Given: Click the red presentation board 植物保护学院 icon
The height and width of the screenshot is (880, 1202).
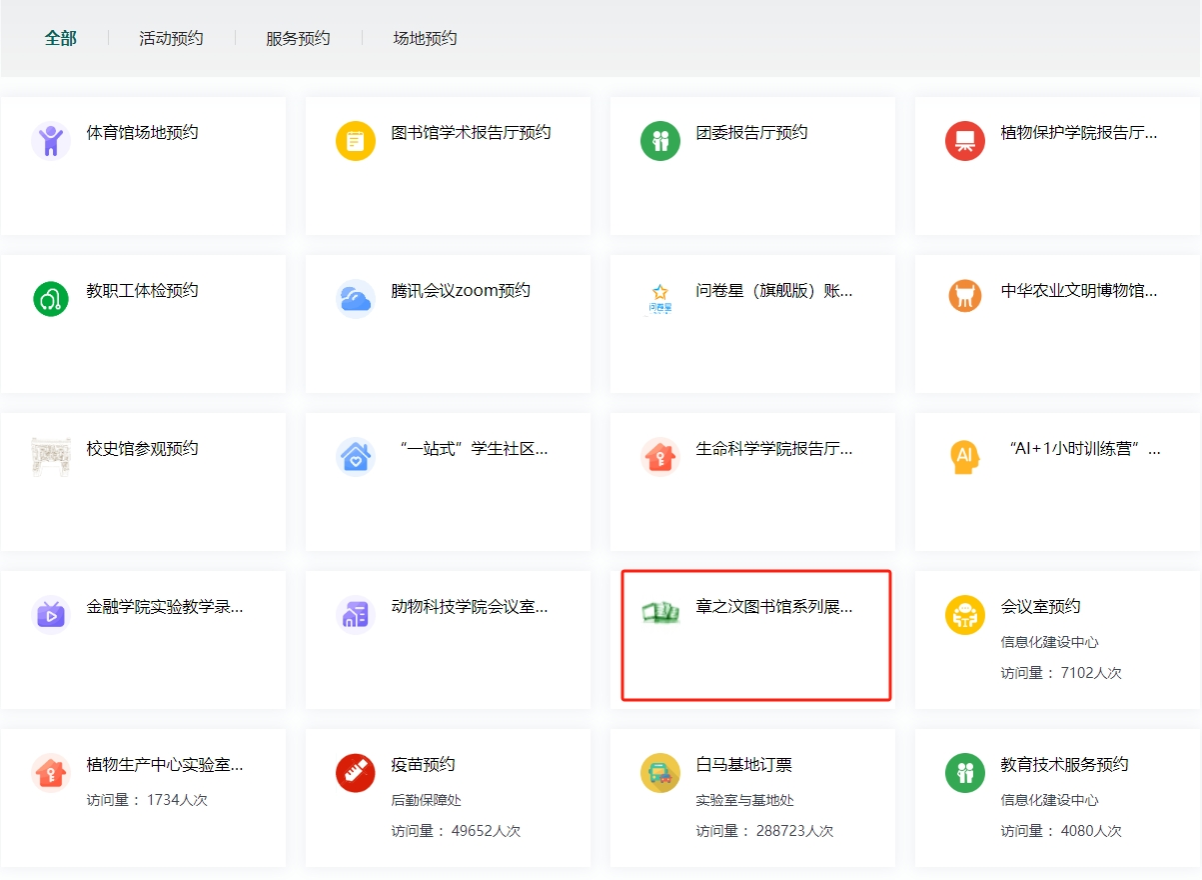Looking at the screenshot, I should (x=965, y=140).
